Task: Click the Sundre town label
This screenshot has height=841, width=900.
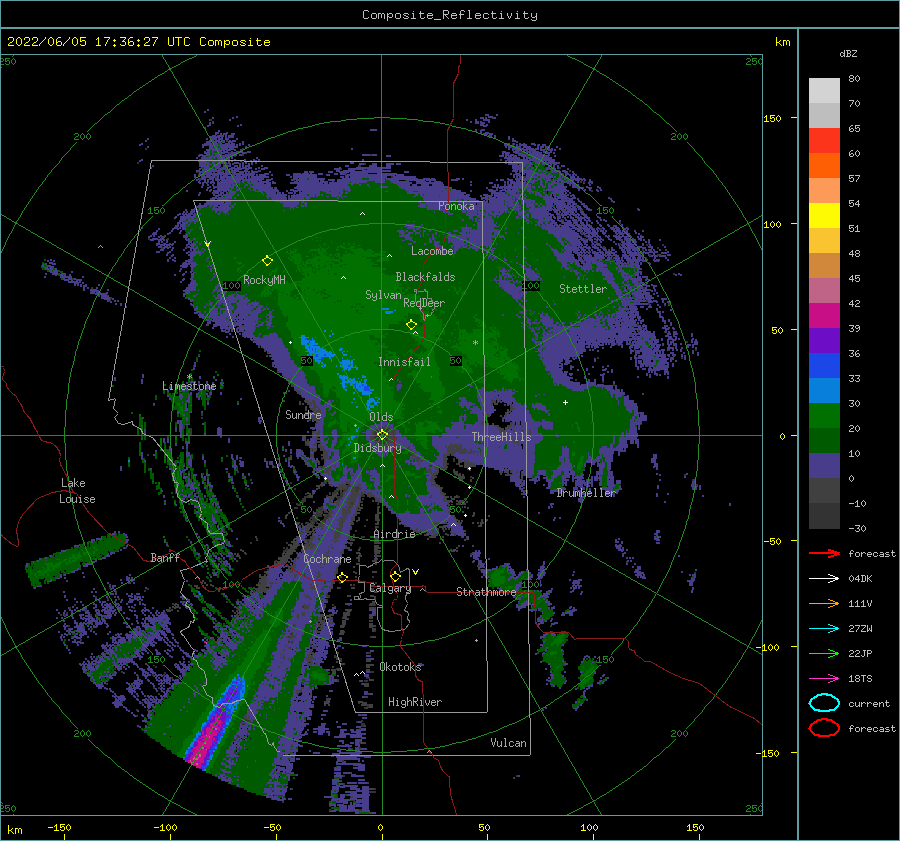Action: tap(303, 414)
